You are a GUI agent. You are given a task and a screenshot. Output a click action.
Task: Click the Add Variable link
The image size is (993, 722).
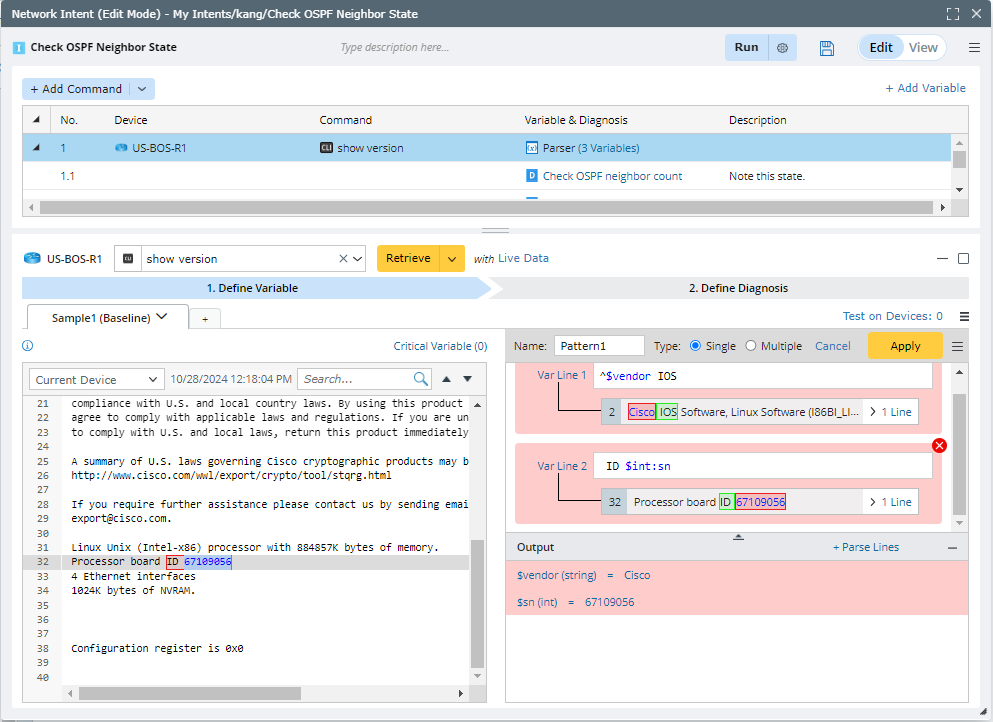(925, 88)
